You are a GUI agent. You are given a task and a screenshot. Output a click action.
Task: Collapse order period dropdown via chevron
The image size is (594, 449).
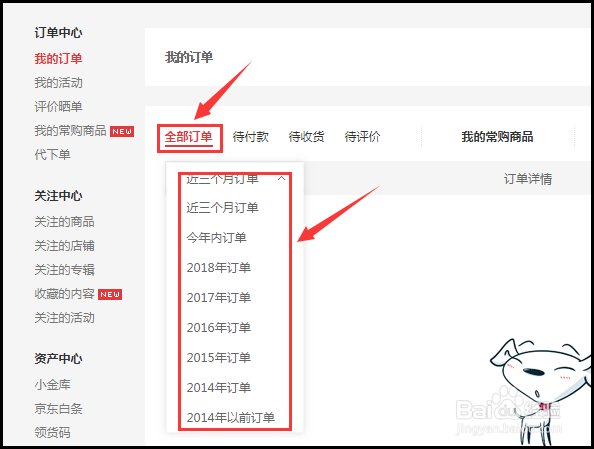281,178
